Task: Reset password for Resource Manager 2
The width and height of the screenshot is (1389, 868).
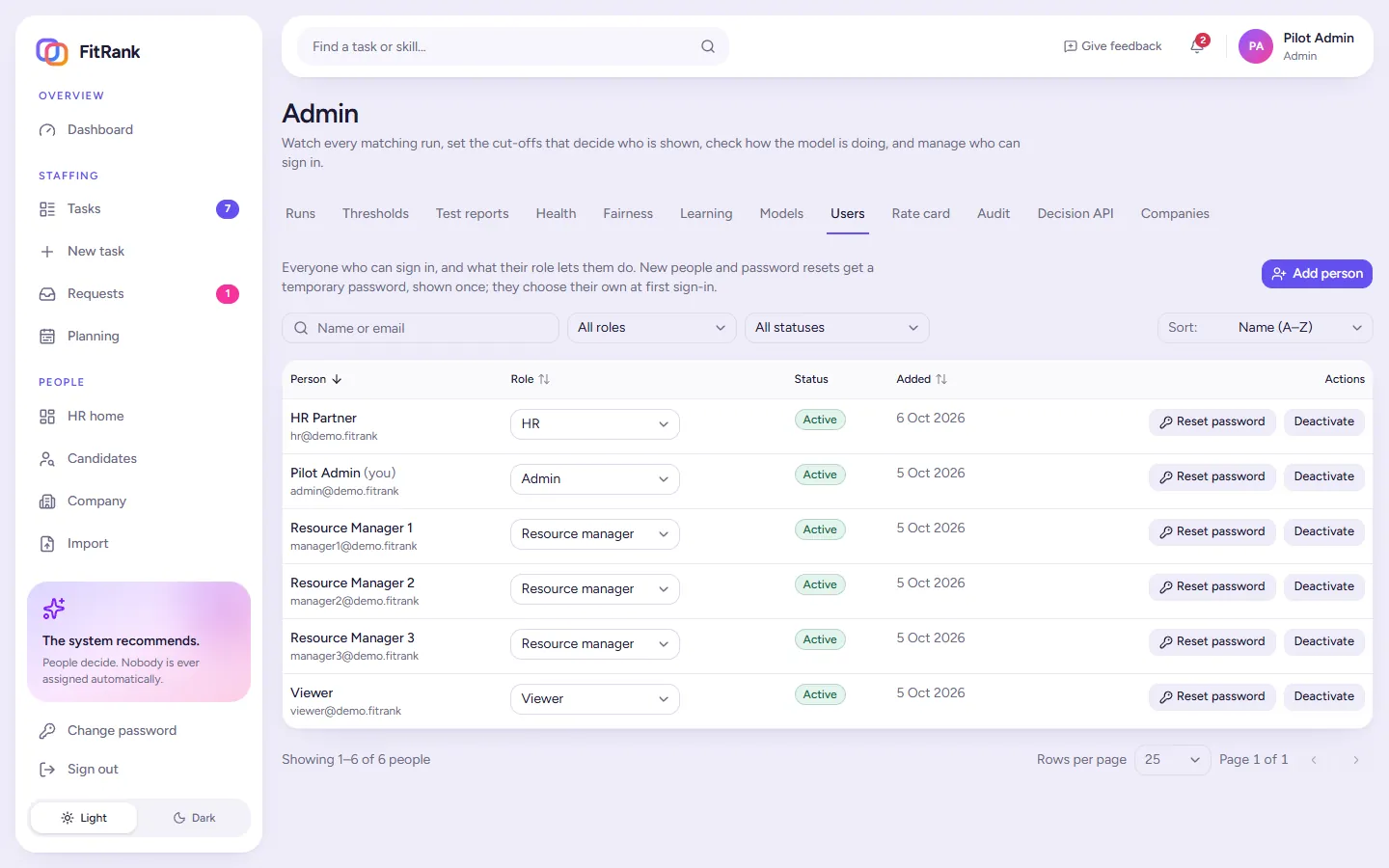Action: 1212,586
